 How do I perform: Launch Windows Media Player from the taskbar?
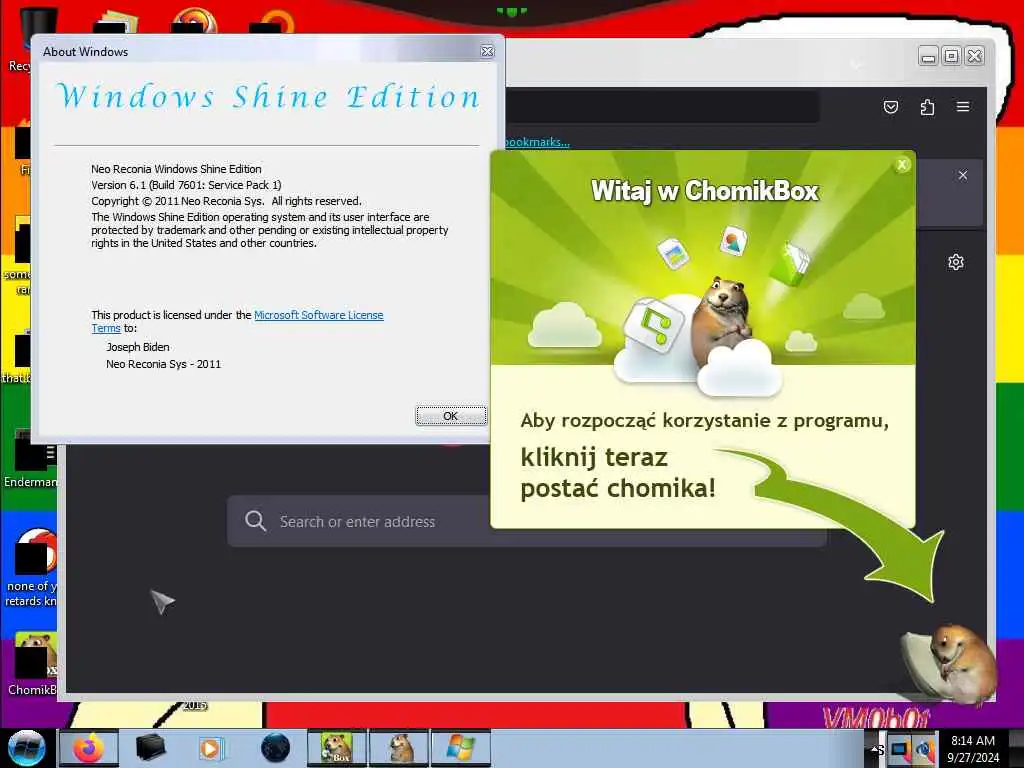[210, 748]
